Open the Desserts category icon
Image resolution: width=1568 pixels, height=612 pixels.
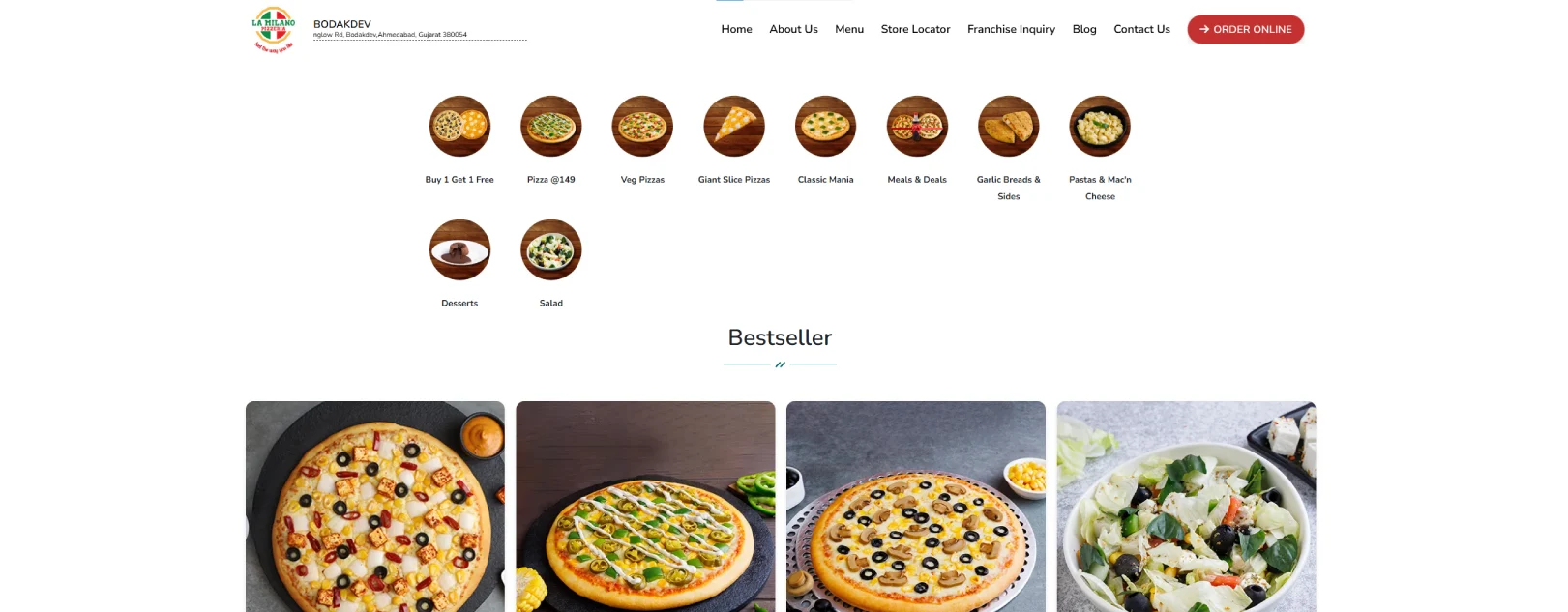click(459, 249)
